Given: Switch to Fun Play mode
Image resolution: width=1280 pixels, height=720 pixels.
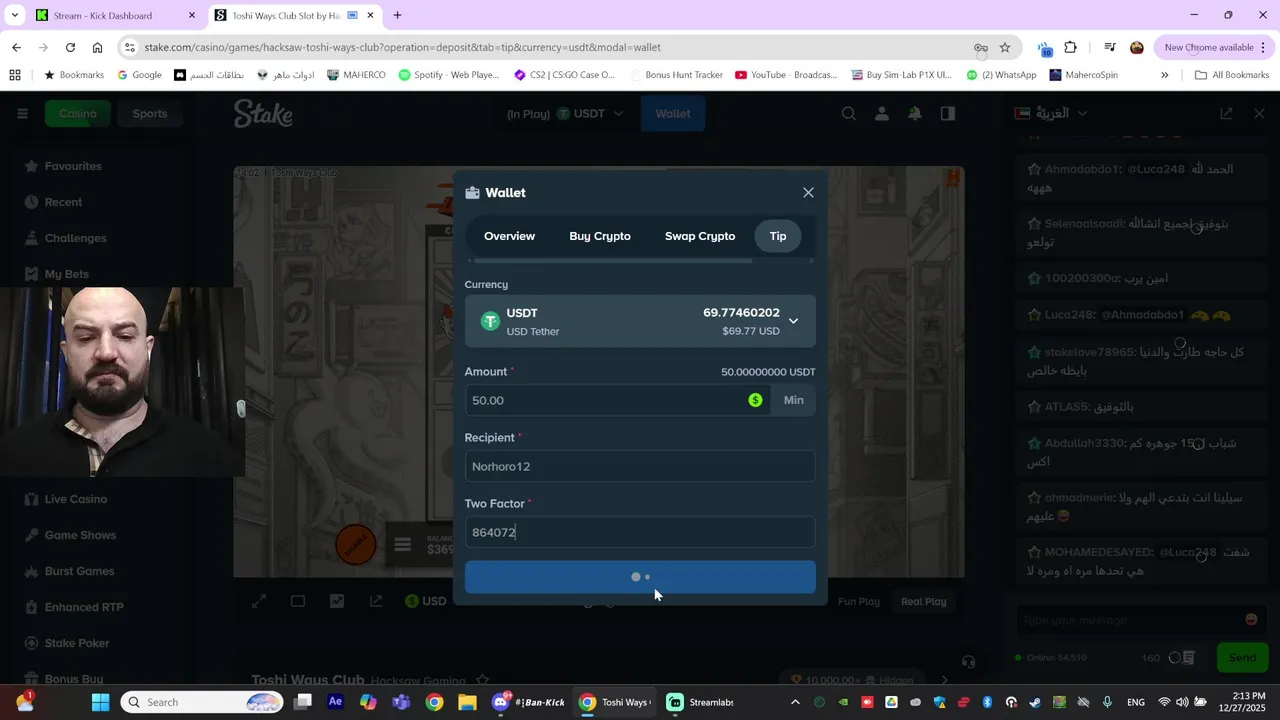Looking at the screenshot, I should [859, 601].
